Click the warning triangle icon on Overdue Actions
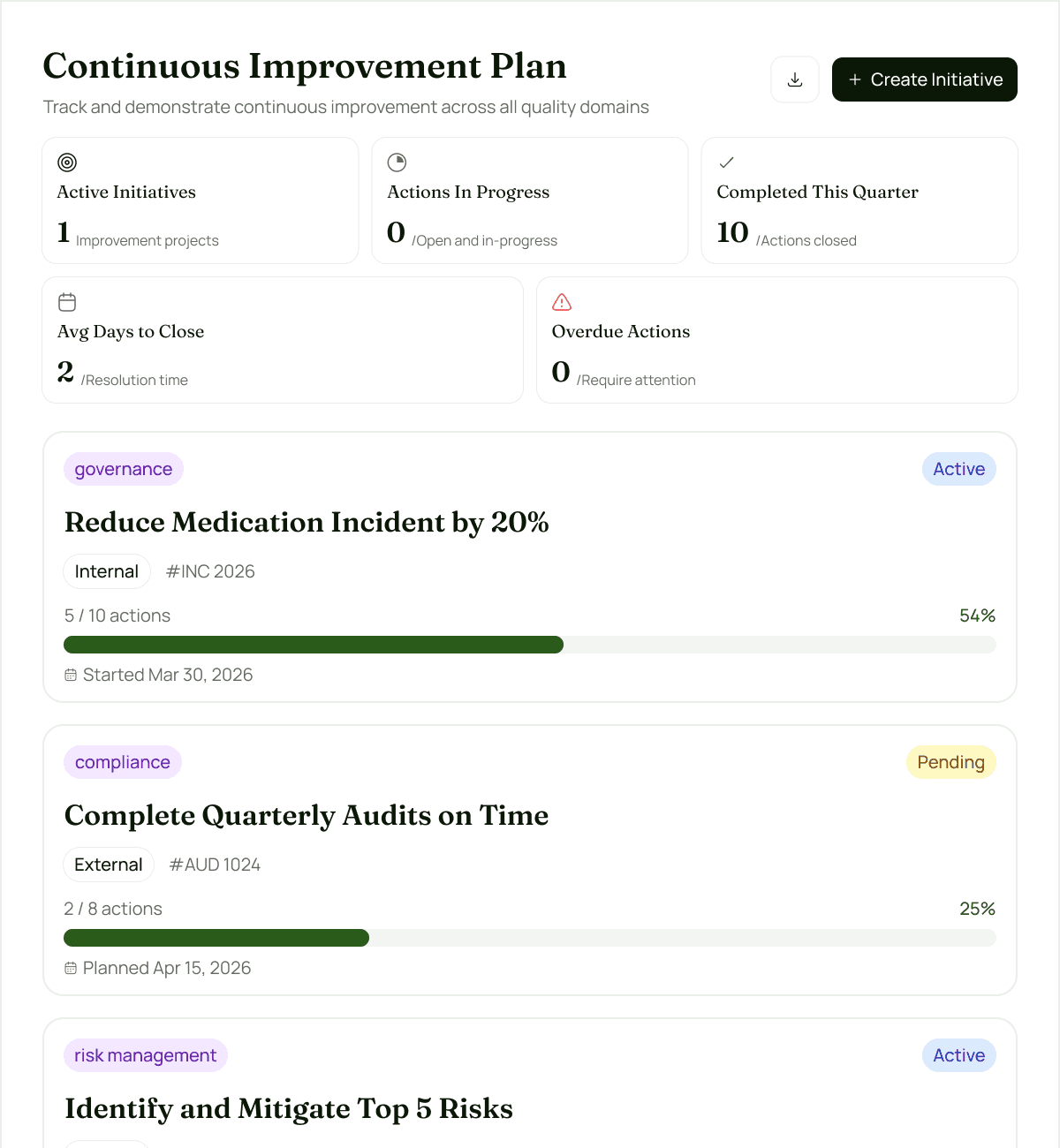1060x1148 pixels. pyautogui.click(x=562, y=302)
